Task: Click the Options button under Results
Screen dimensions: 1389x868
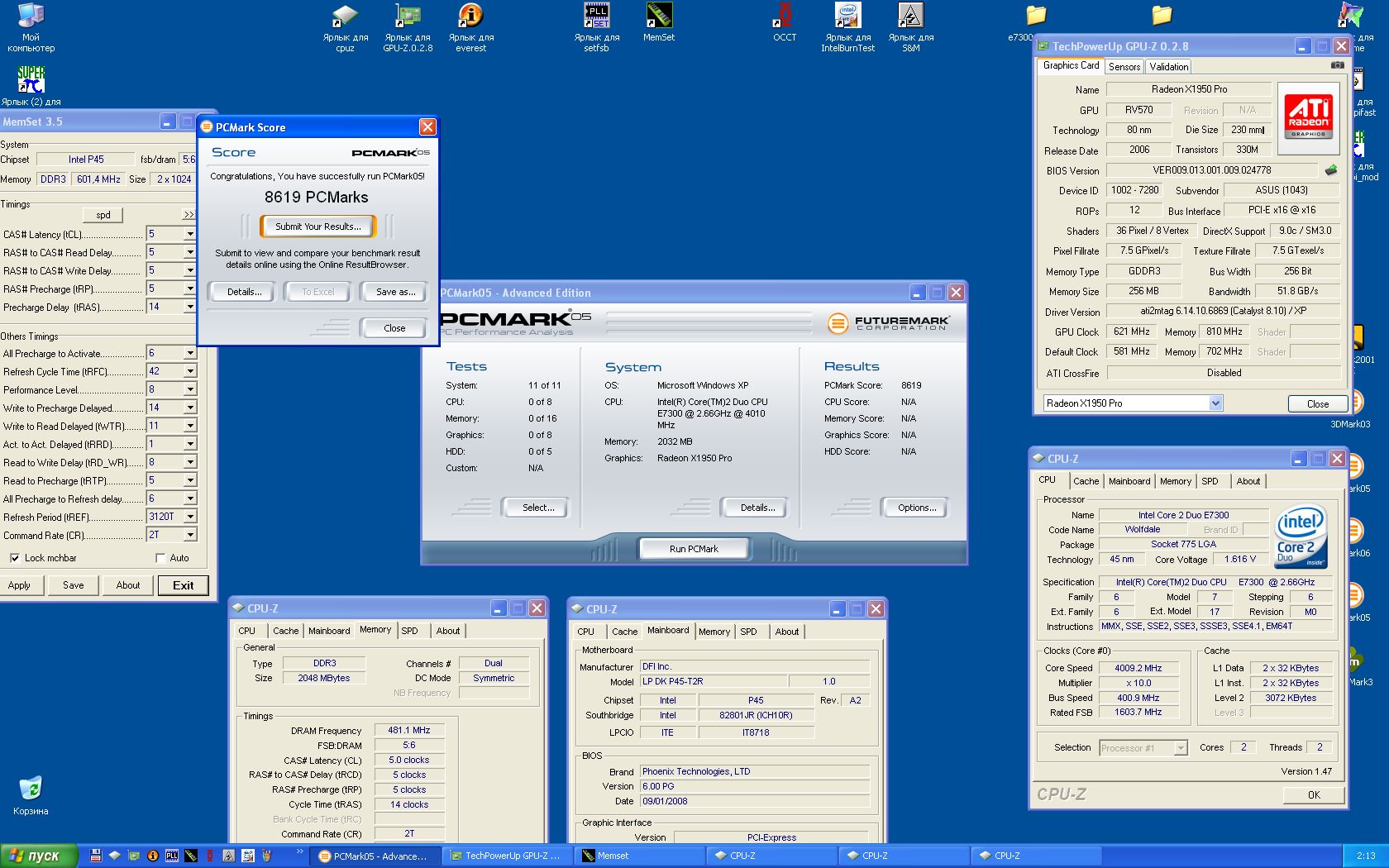Action: 916,508
